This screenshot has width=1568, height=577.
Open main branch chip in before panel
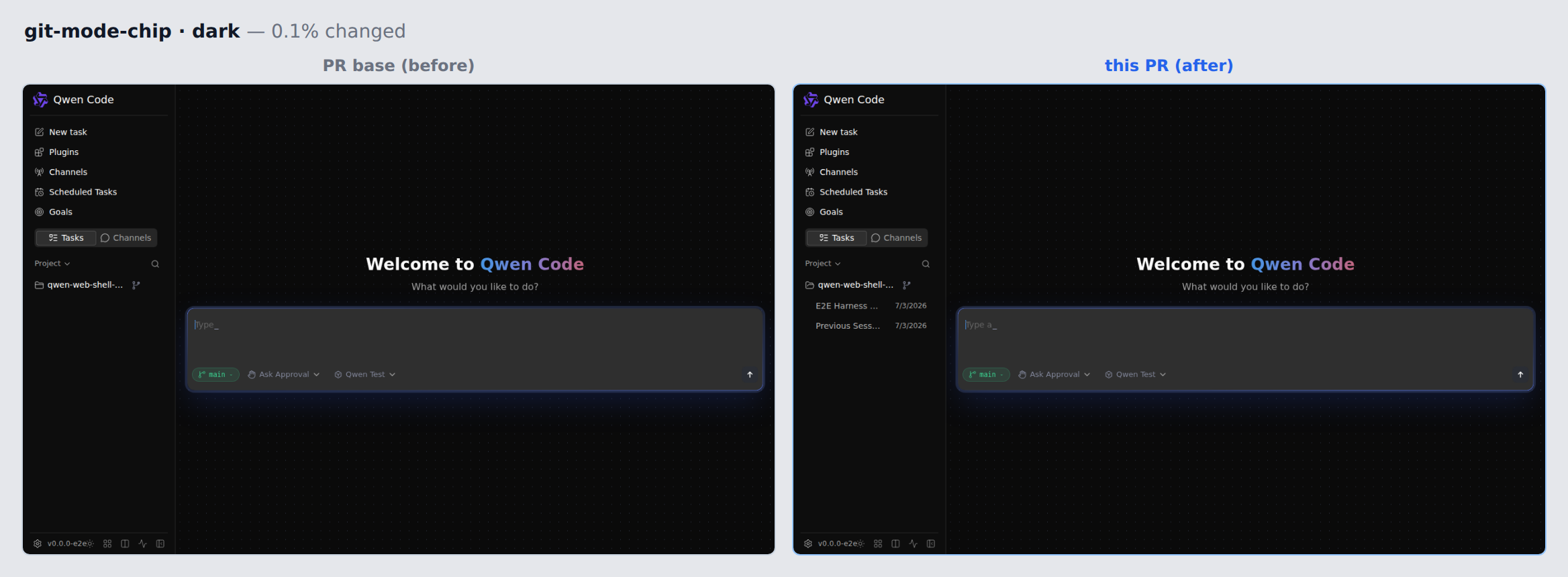pyautogui.click(x=215, y=374)
